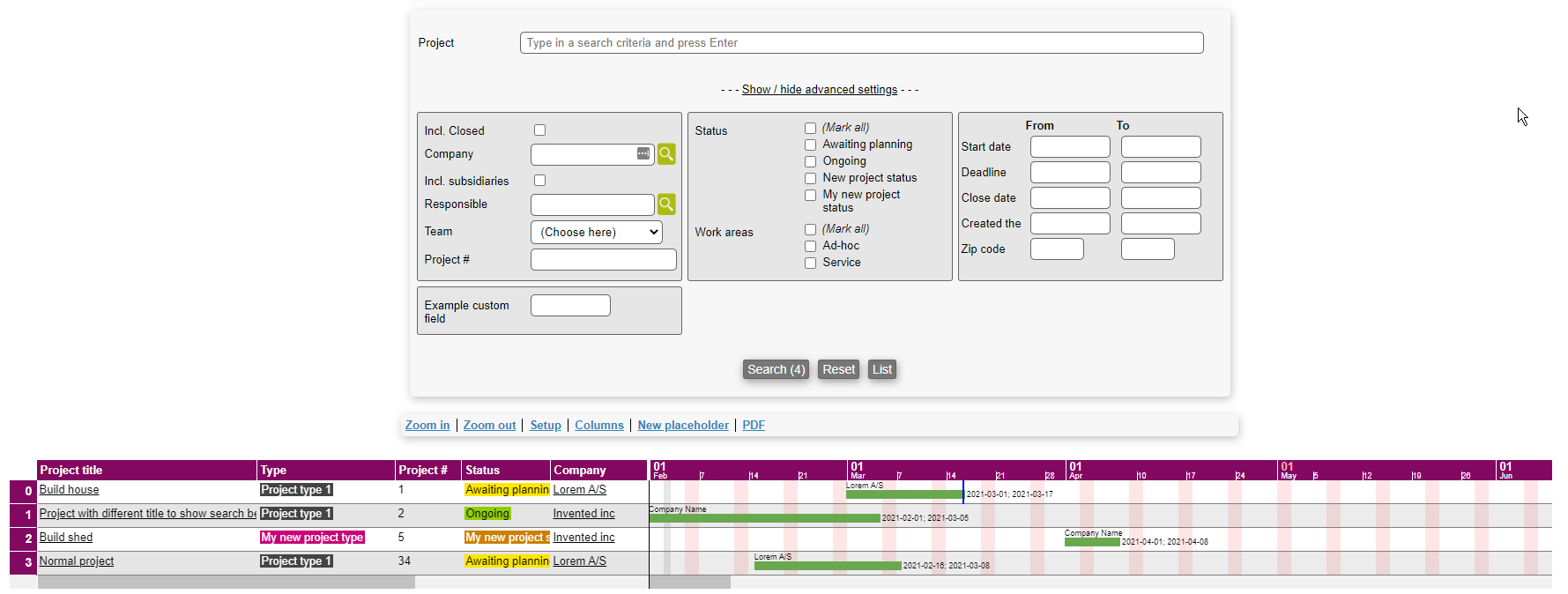Screen dimensions: 1568x594
Task: Click the Build house Gantt bar
Action: coord(903,494)
